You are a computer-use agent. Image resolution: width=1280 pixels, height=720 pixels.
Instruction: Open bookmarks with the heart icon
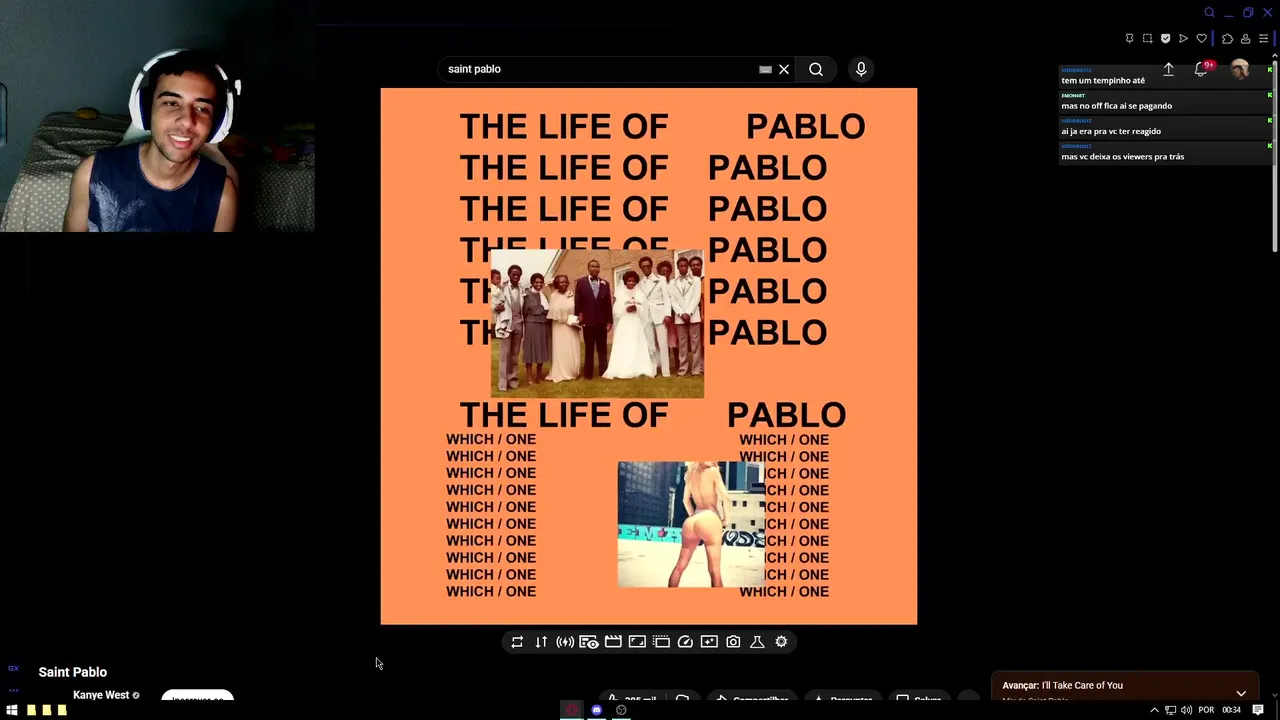pyautogui.click(x=1201, y=39)
